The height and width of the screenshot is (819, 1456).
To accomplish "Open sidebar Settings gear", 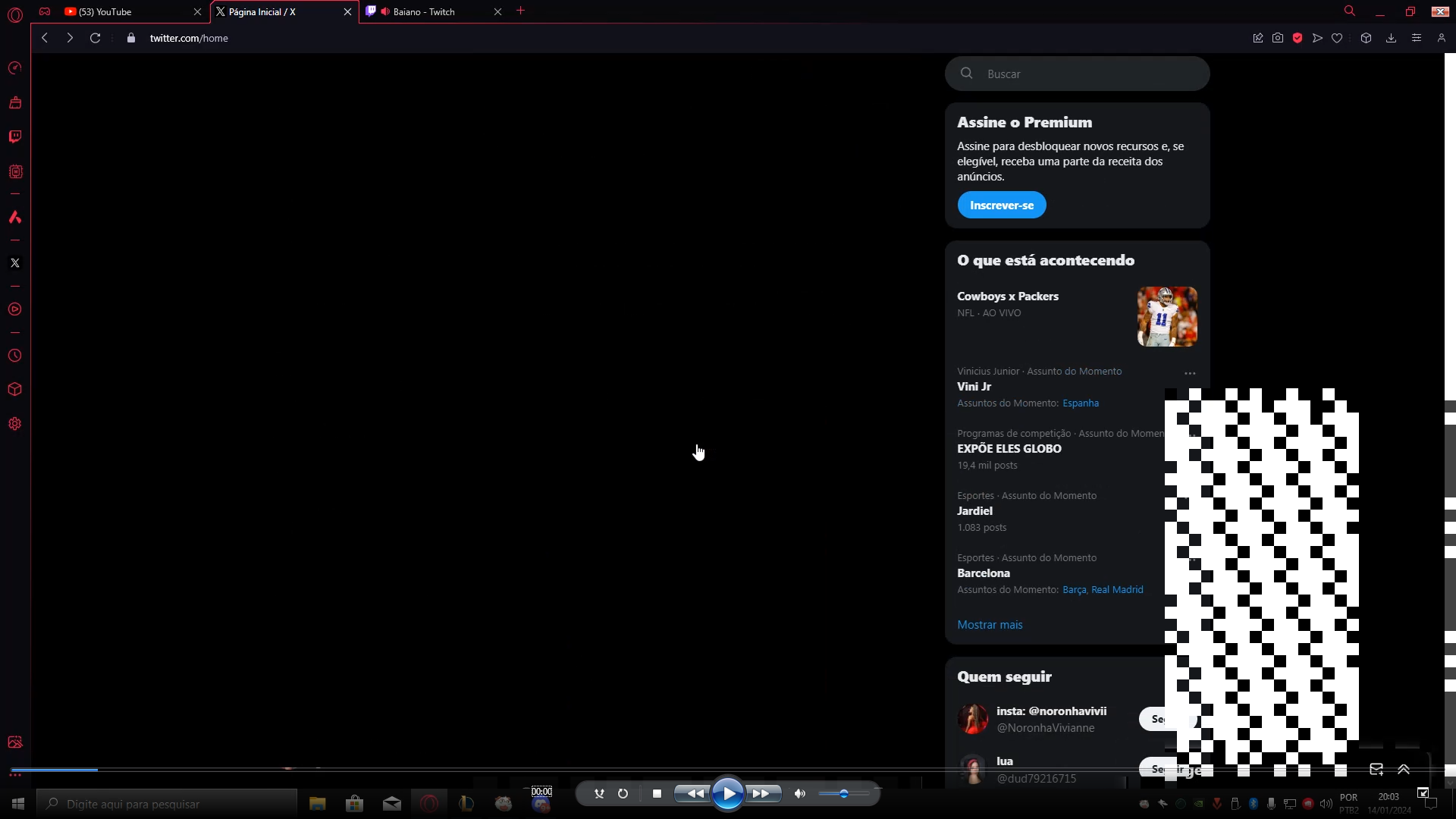I will pyautogui.click(x=14, y=424).
